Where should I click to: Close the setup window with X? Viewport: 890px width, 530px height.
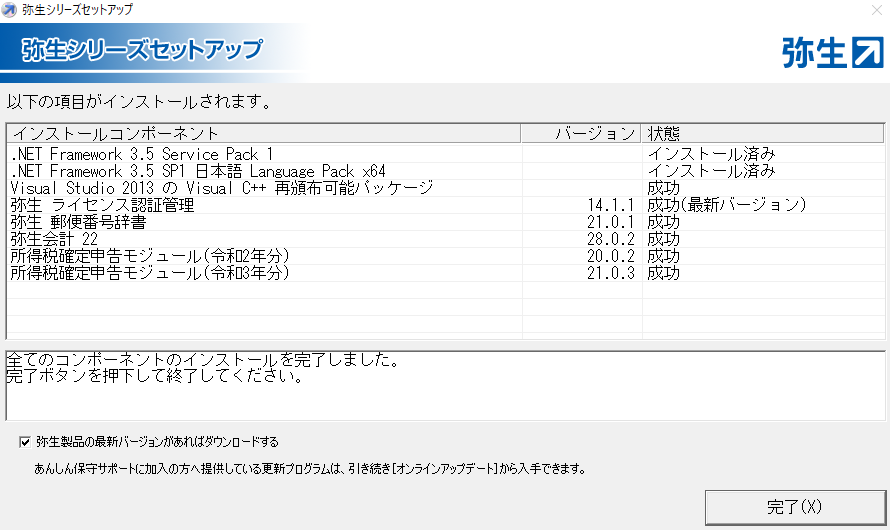pyautogui.click(x=876, y=10)
